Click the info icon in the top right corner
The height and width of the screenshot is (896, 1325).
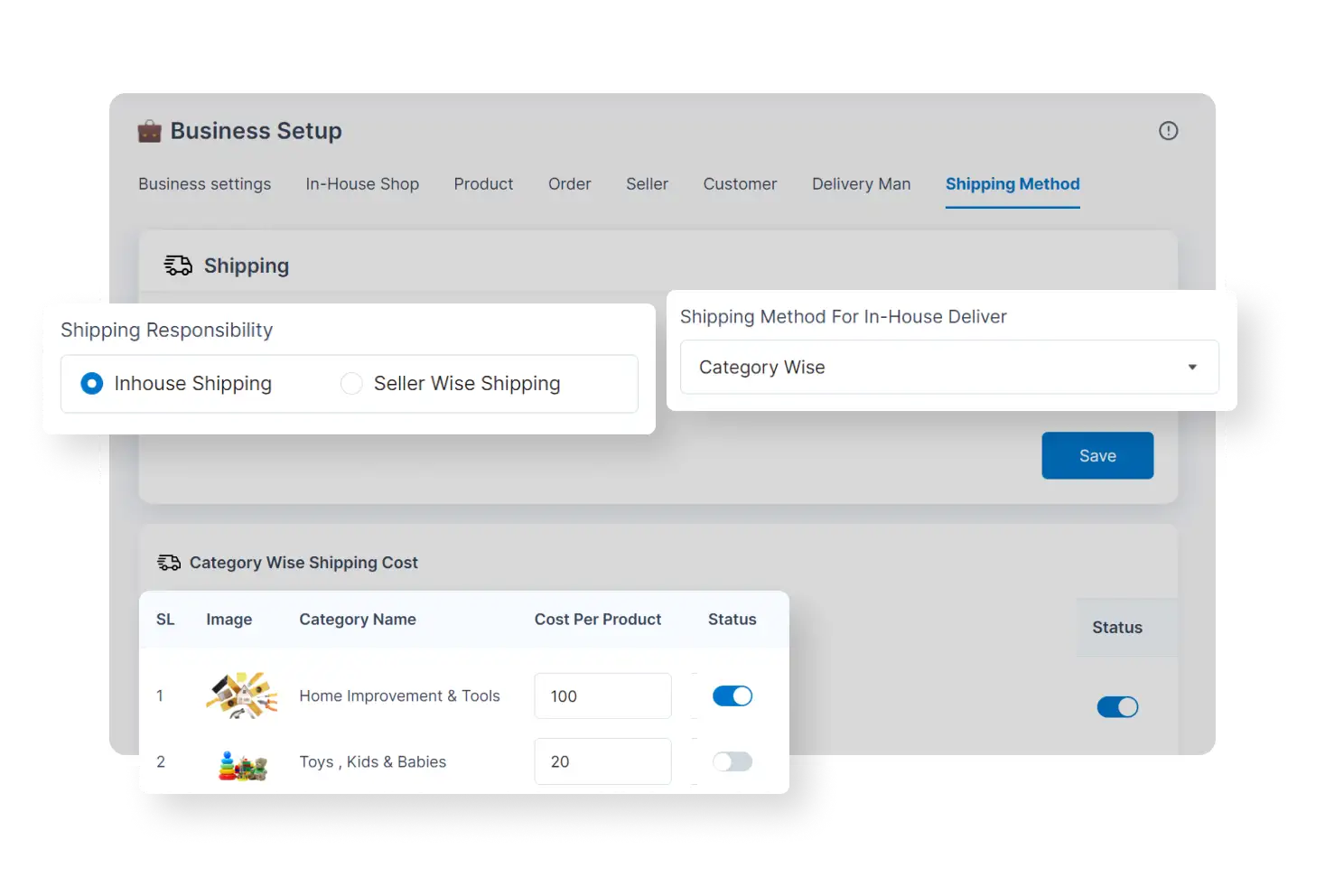coord(1168,130)
